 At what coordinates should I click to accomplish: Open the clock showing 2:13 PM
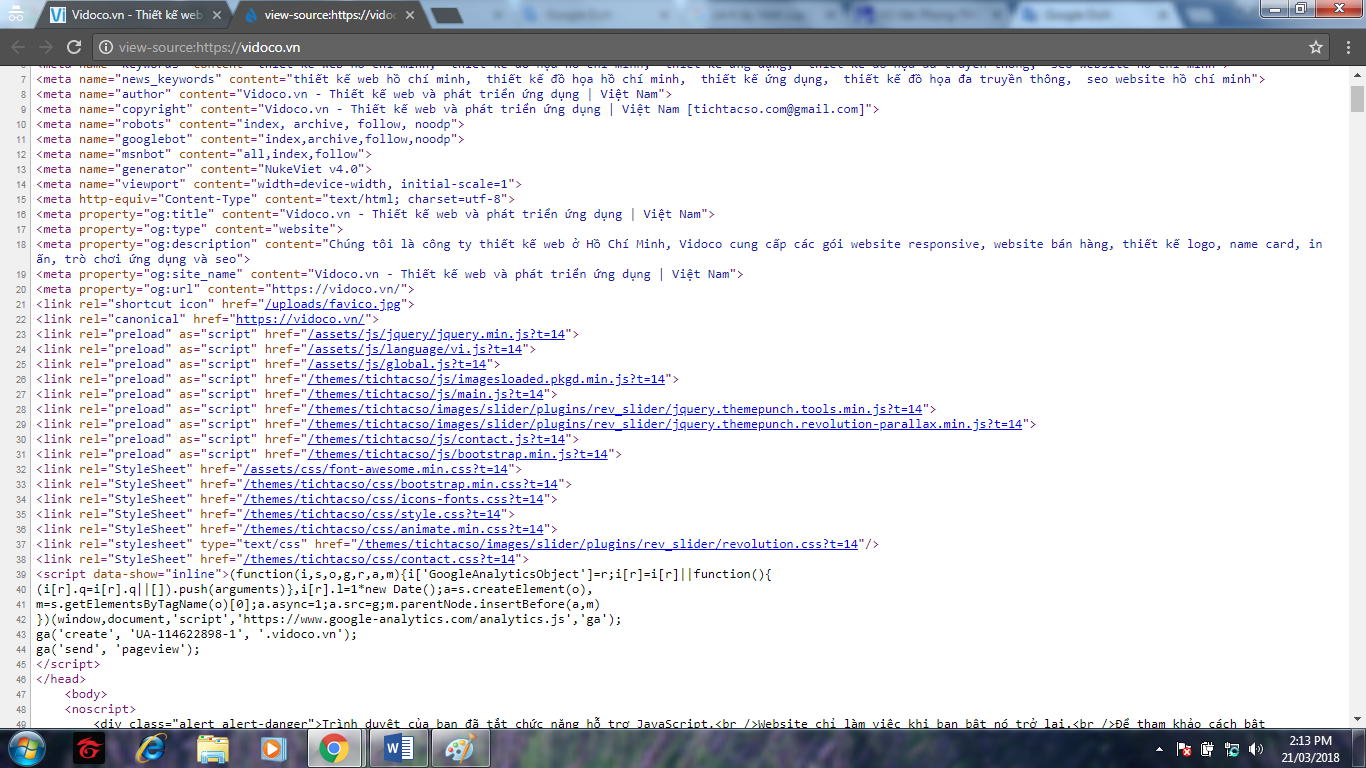coord(1310,748)
